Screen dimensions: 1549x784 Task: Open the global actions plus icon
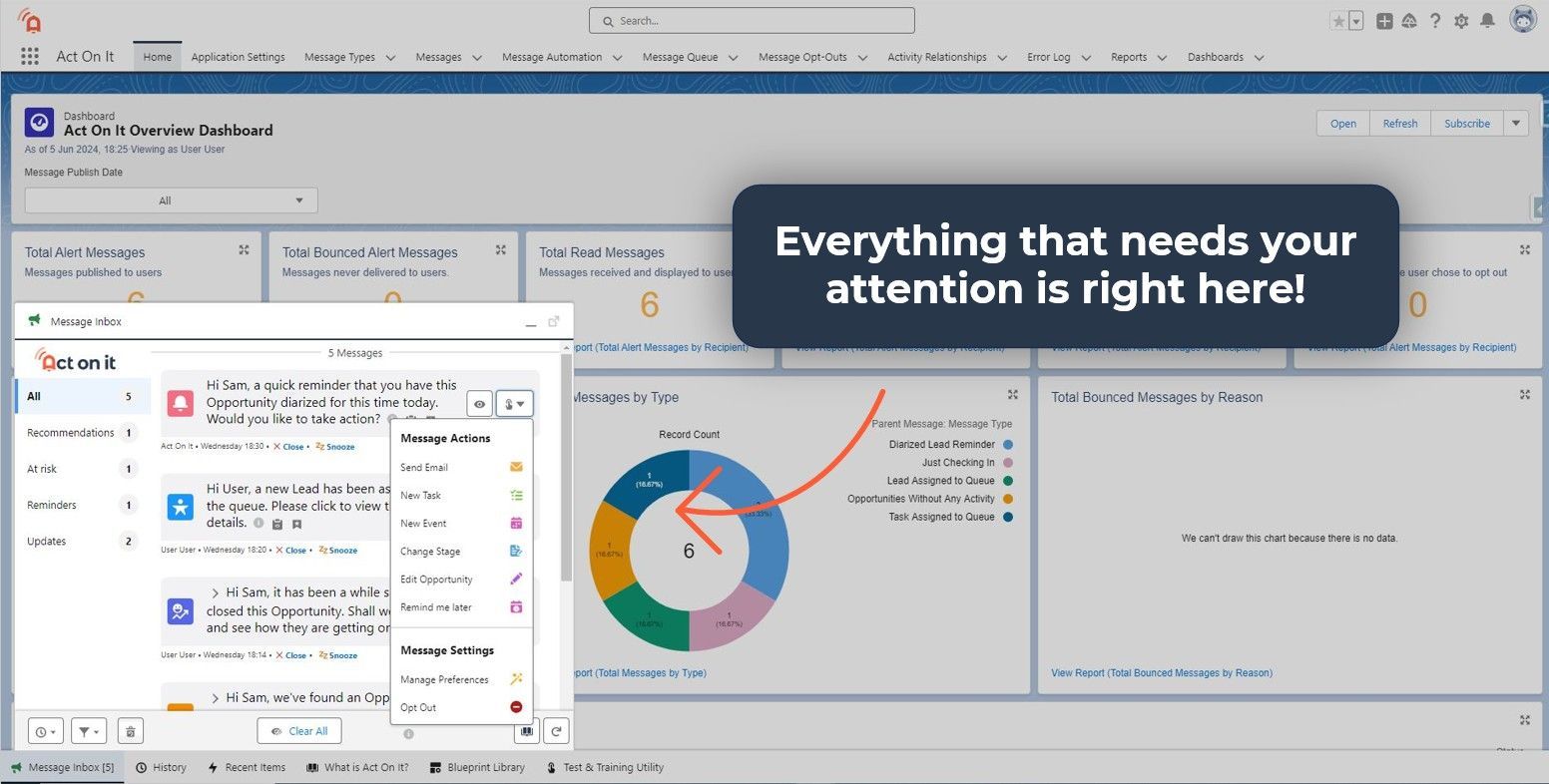[x=1384, y=21]
